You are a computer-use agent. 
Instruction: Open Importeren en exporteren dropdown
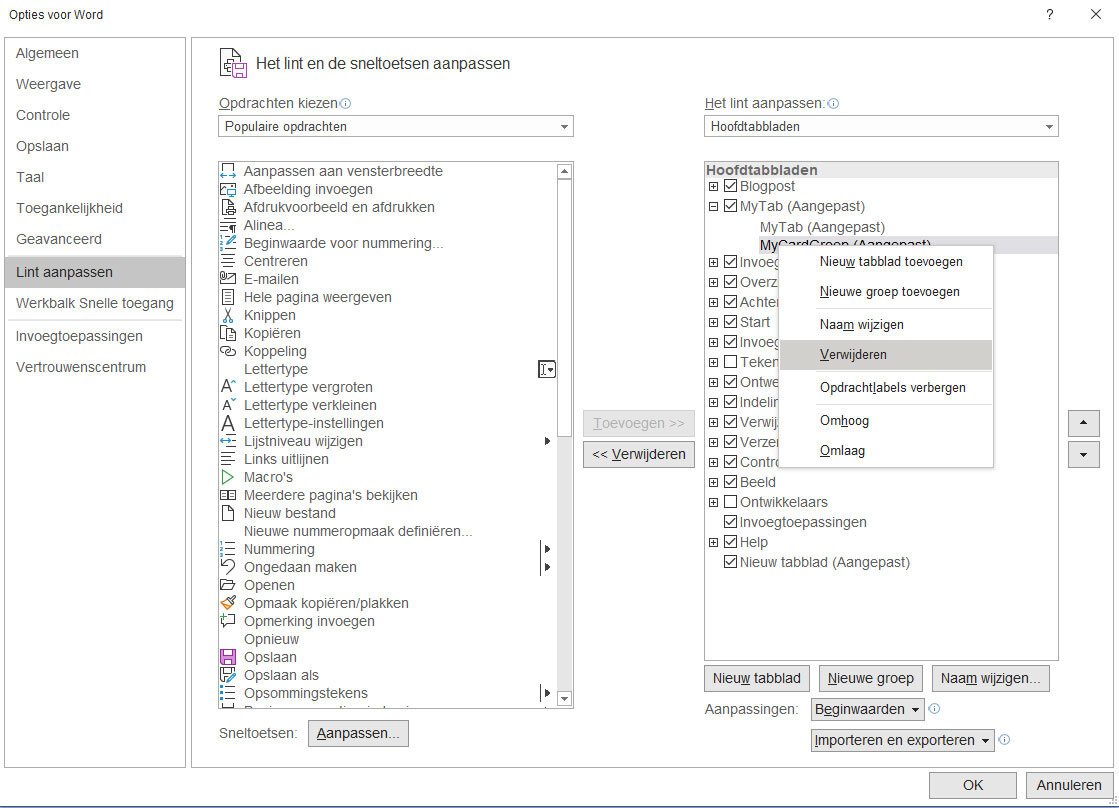coord(903,740)
